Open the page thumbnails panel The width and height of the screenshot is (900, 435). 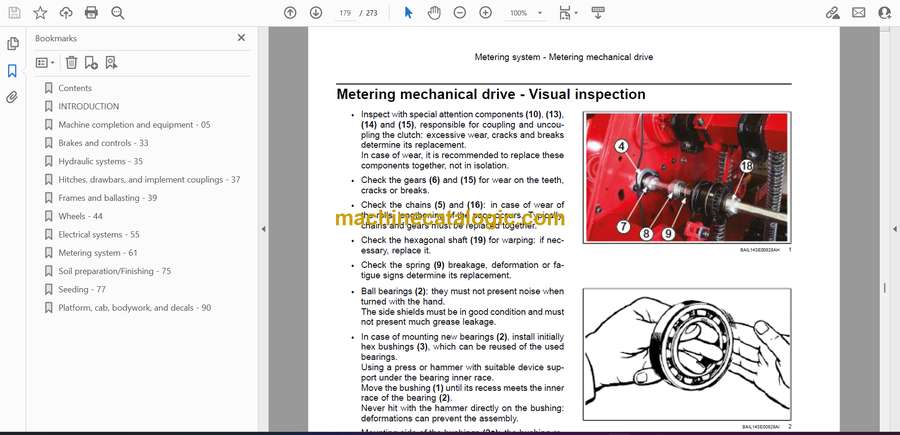coord(13,44)
